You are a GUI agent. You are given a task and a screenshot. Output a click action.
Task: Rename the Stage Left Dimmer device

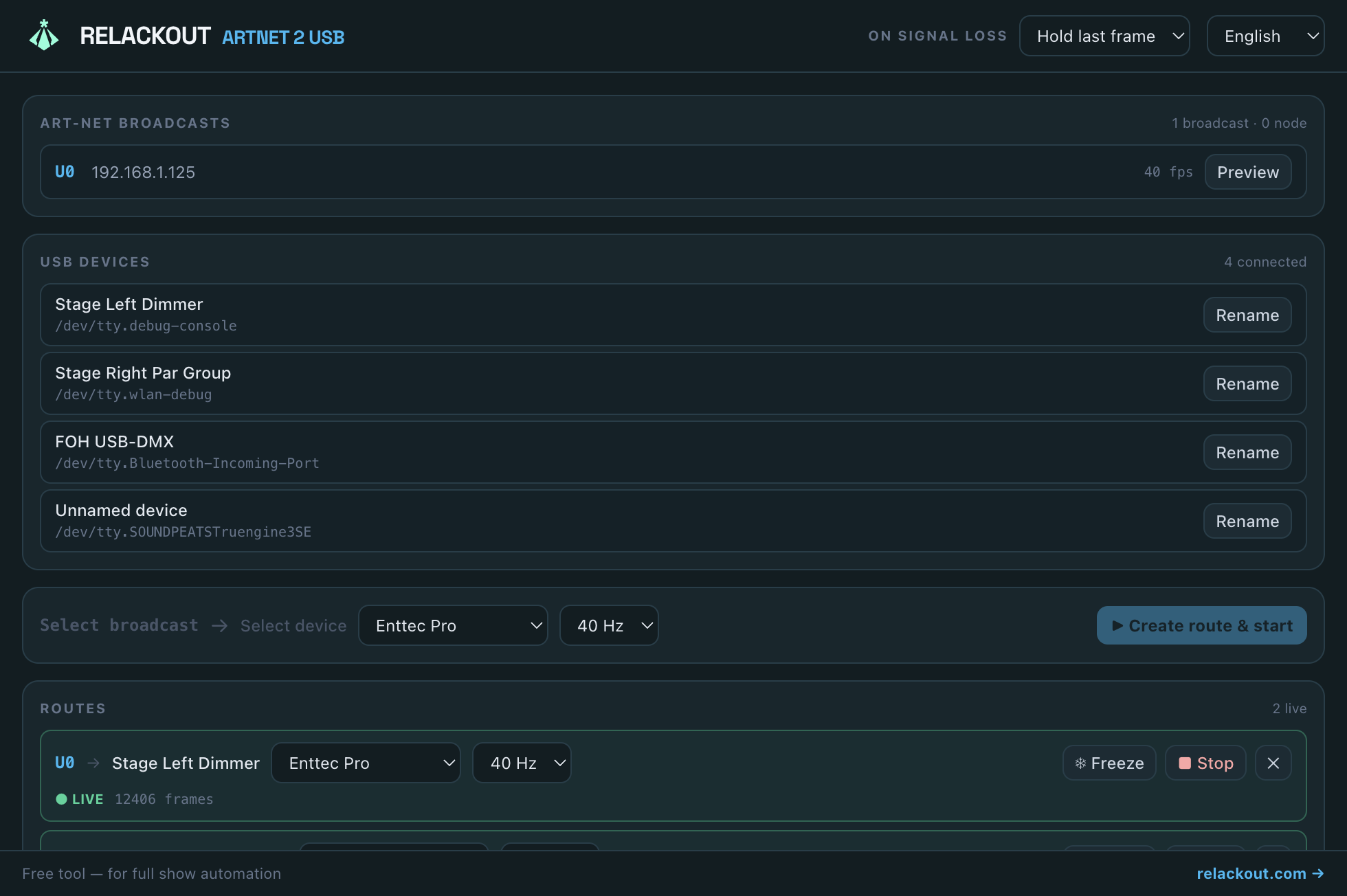point(1247,315)
